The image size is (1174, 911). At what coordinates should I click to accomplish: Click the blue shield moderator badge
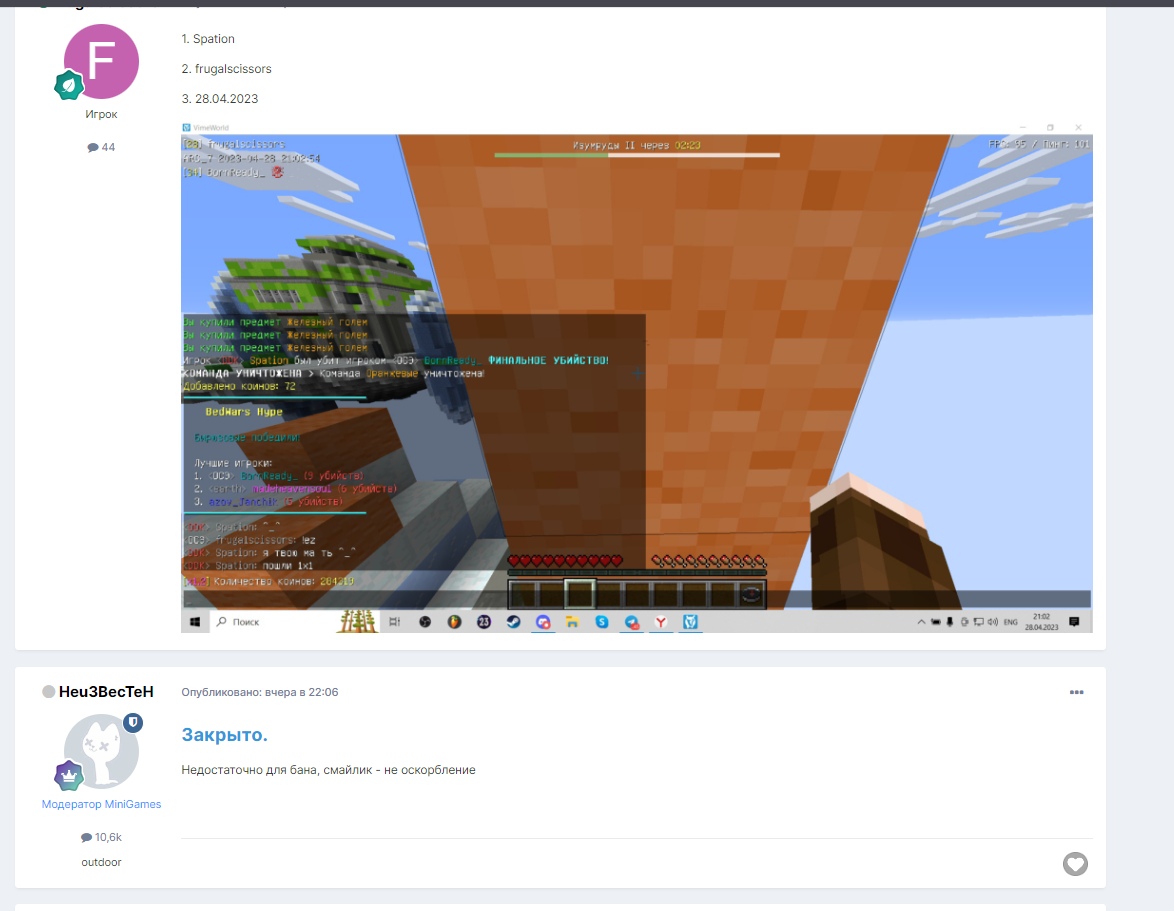pyautogui.click(x=133, y=722)
